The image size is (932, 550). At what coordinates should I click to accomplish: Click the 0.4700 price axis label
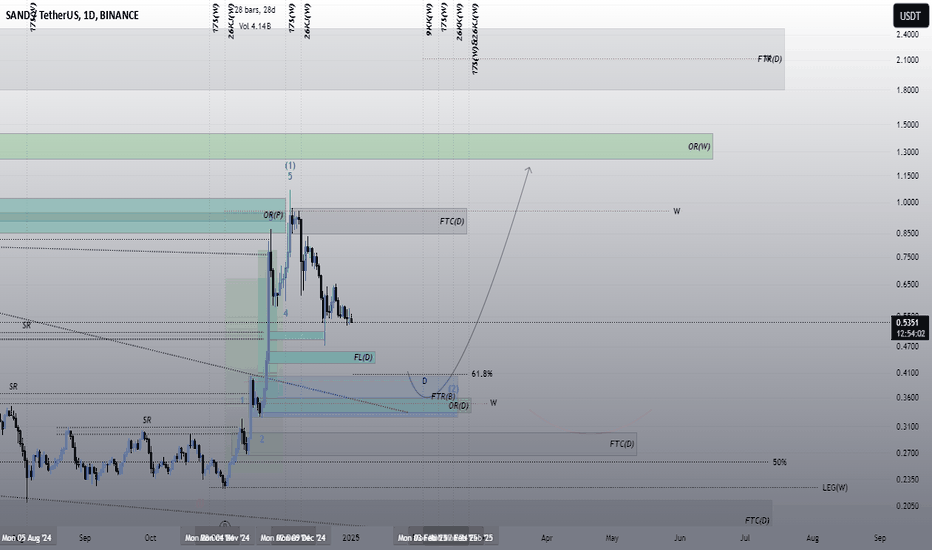(907, 346)
